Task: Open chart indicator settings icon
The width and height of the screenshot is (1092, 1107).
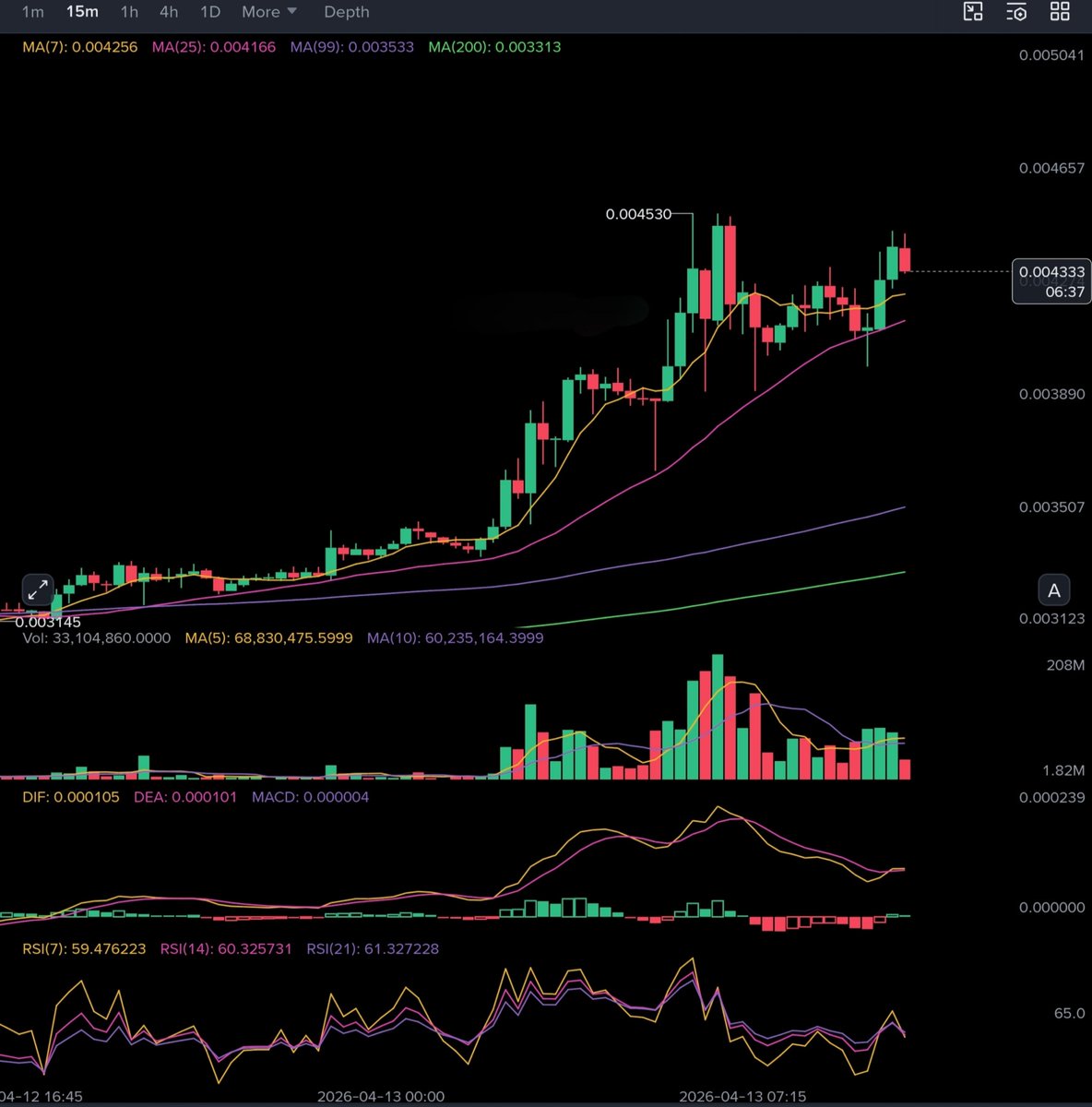Action: tap(1016, 12)
